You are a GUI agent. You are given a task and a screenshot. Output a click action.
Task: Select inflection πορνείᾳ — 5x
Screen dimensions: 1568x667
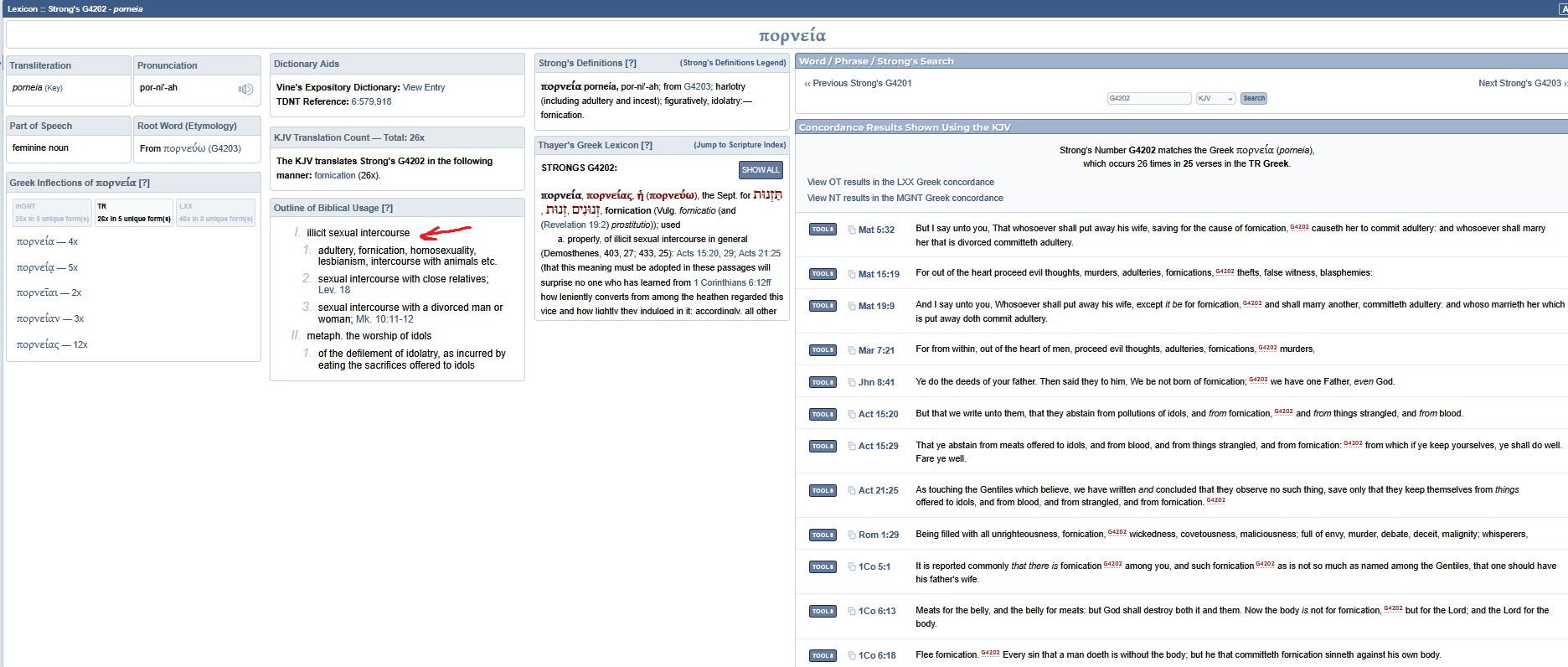pyautogui.click(x=47, y=267)
